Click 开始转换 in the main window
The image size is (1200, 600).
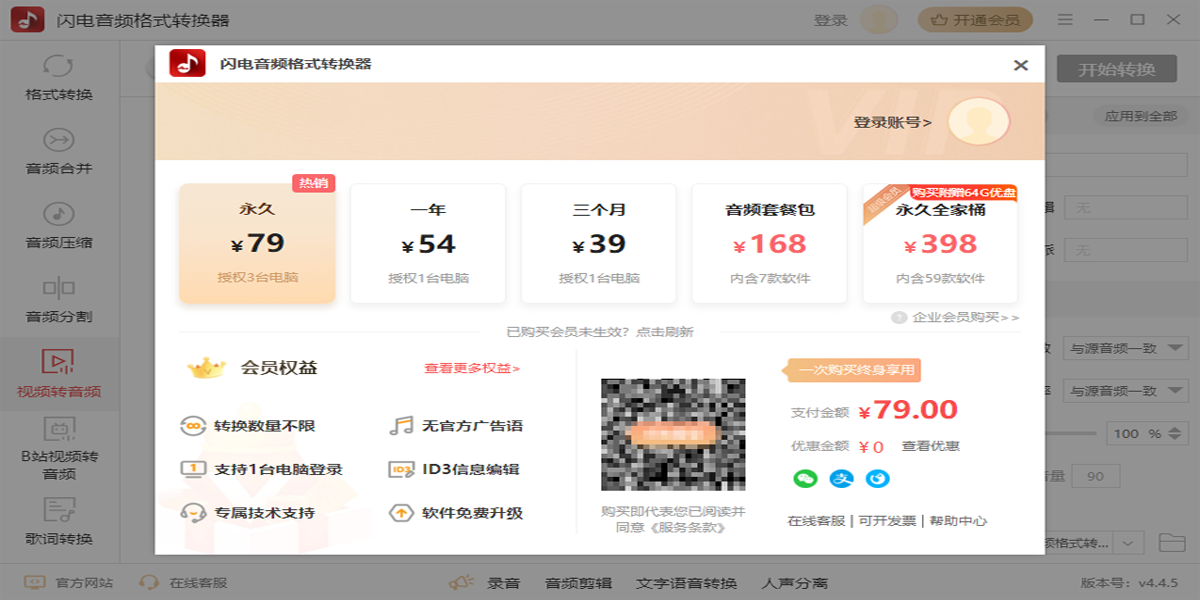pos(1117,69)
